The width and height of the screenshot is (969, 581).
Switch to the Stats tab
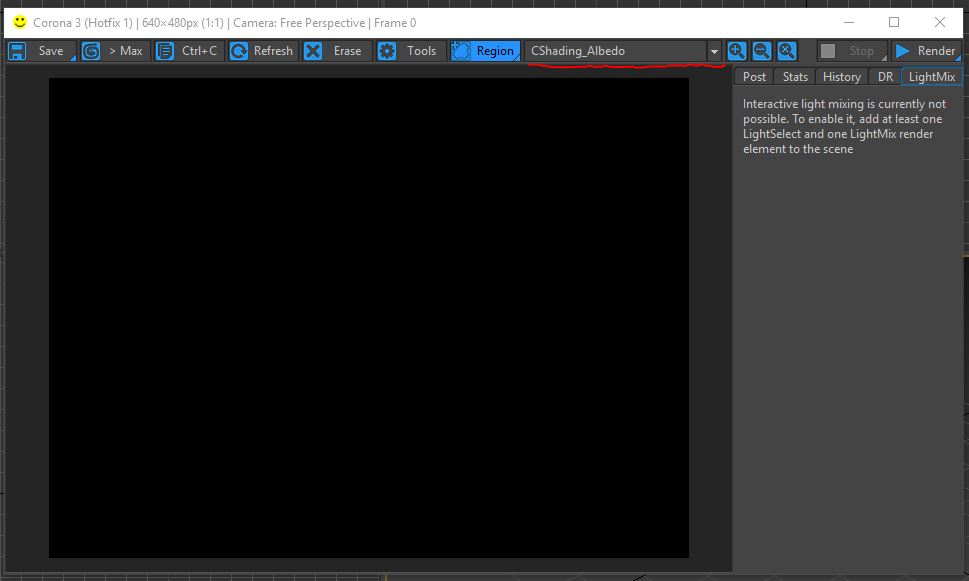(x=795, y=77)
